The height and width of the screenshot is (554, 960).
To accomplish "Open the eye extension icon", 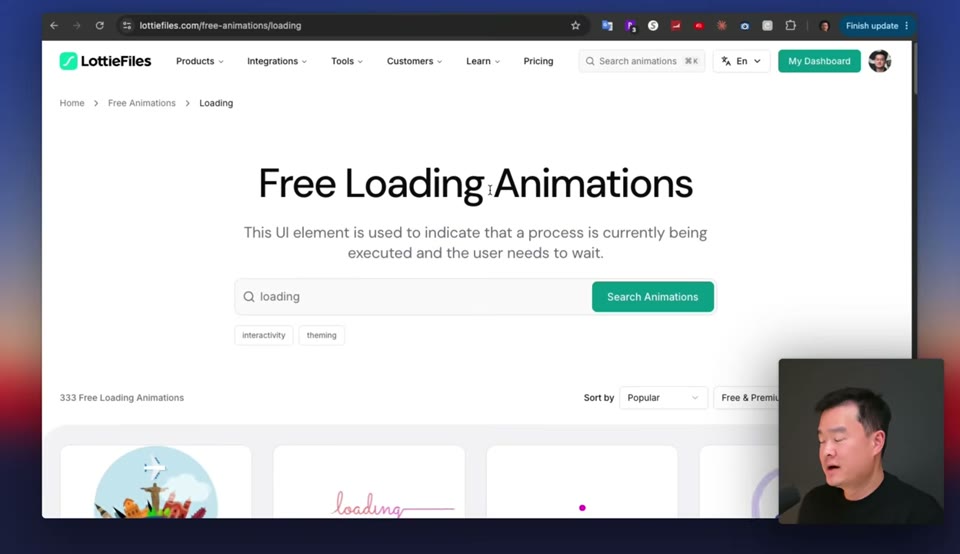I will pos(744,26).
